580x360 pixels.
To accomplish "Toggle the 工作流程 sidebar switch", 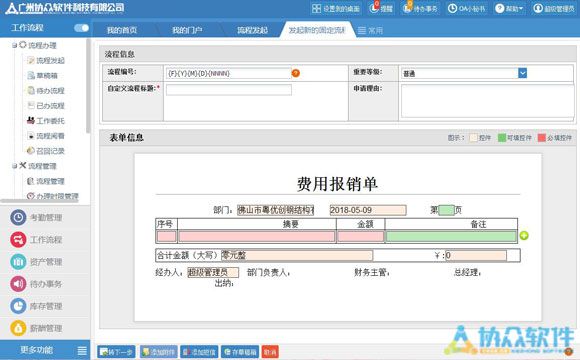I will tap(81, 28).
